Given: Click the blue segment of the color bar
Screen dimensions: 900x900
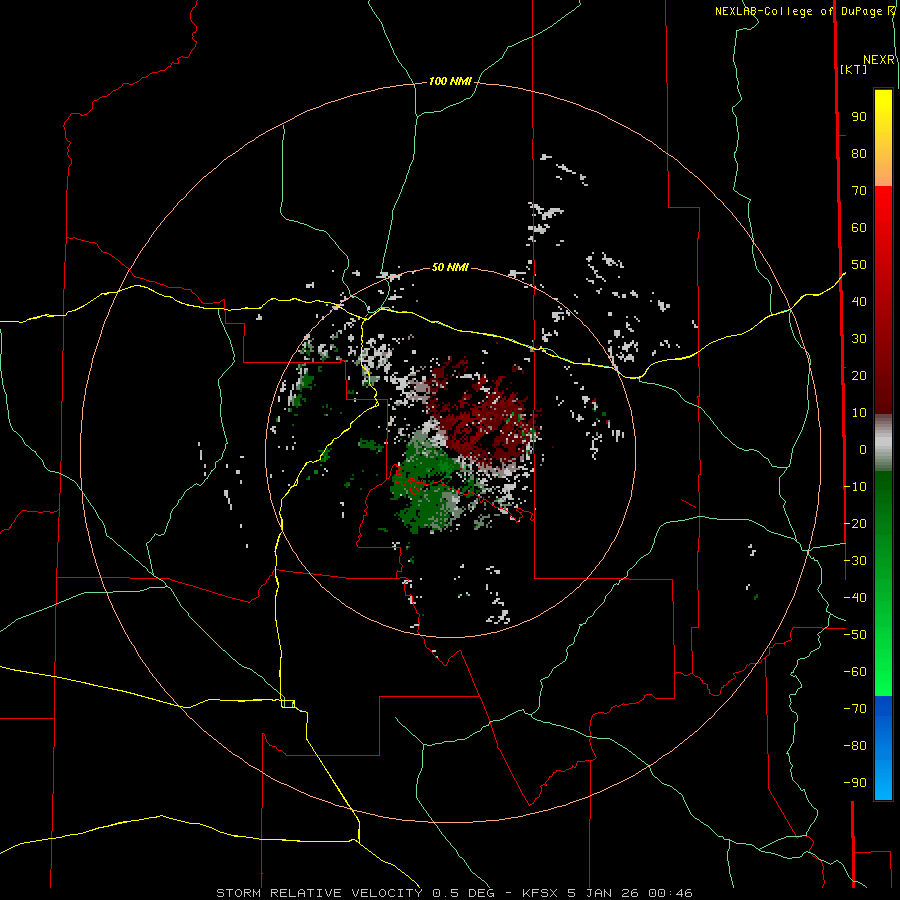Looking at the screenshot, I should pos(883,747).
